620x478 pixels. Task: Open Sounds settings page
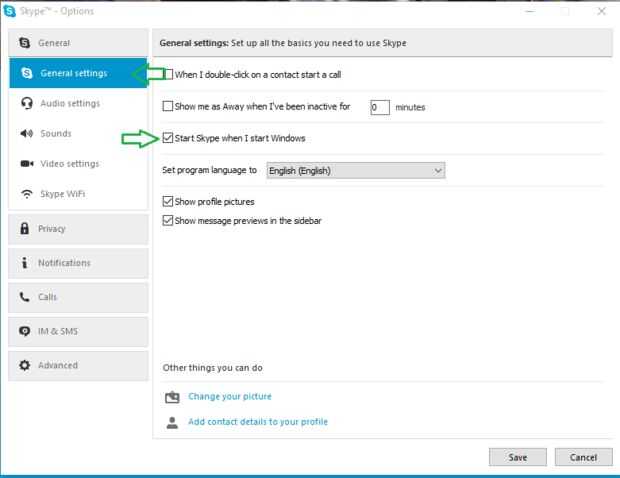(x=78, y=134)
